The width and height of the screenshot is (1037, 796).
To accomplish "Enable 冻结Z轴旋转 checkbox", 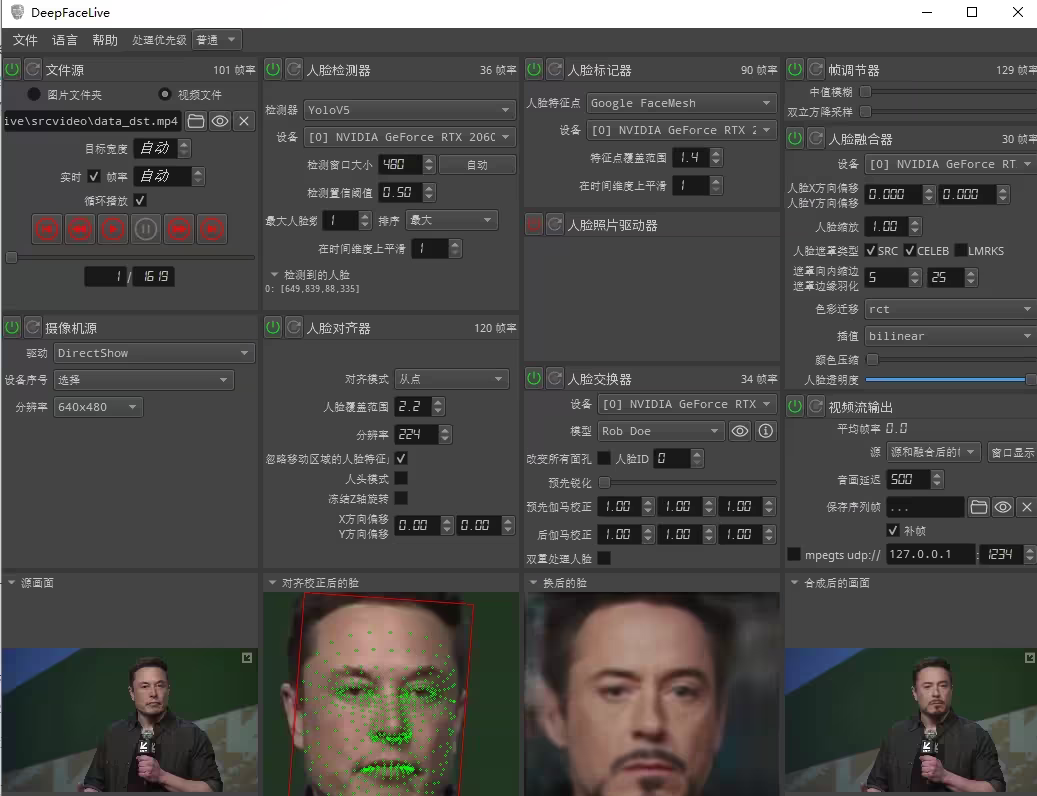I will click(x=401, y=498).
